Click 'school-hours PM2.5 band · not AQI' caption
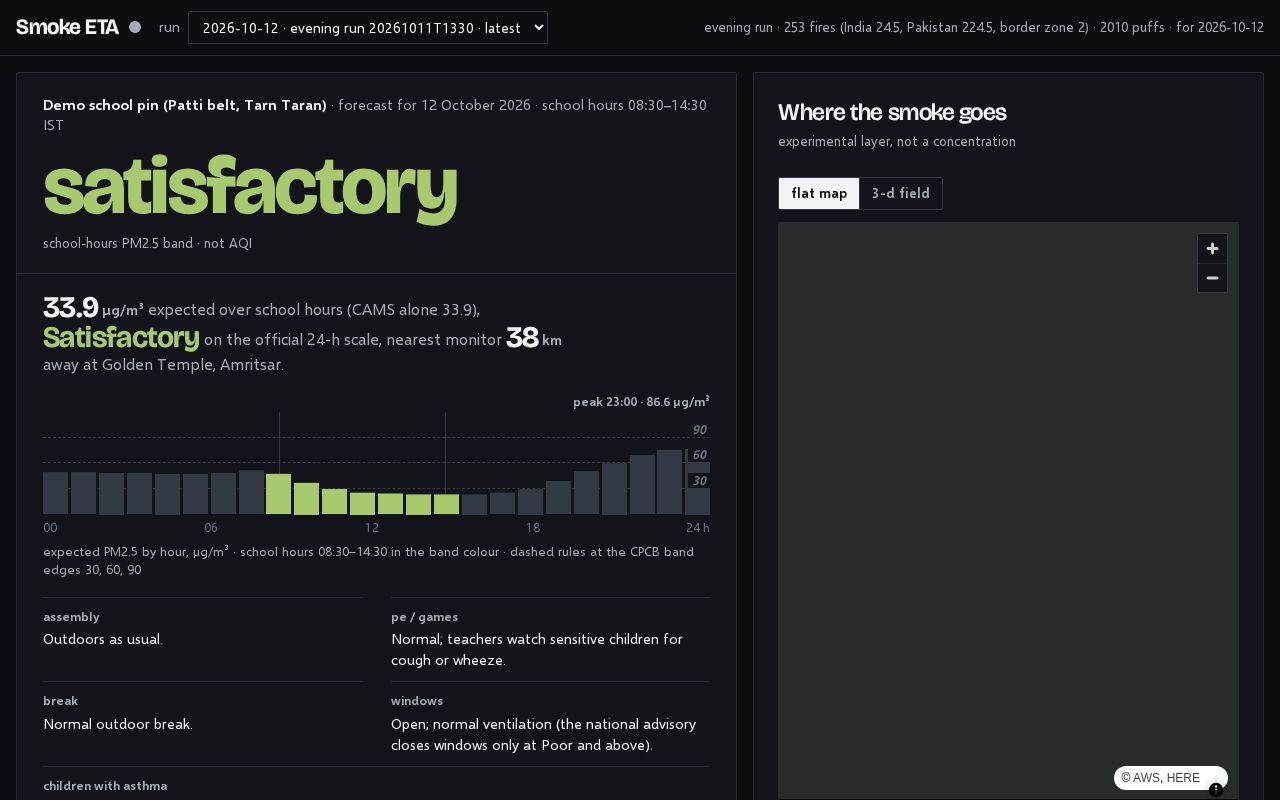Viewport: 1280px width, 800px height. (x=147, y=244)
